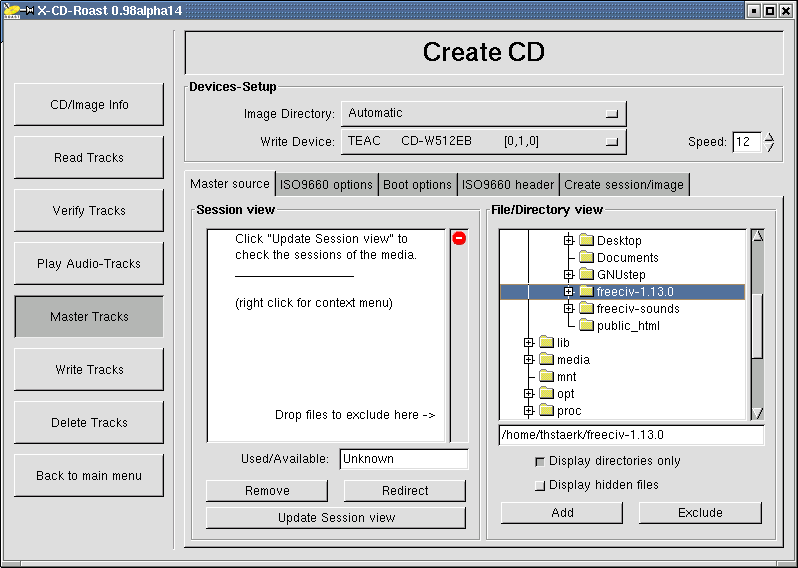Click the file view scroll-up arrow

(758, 236)
